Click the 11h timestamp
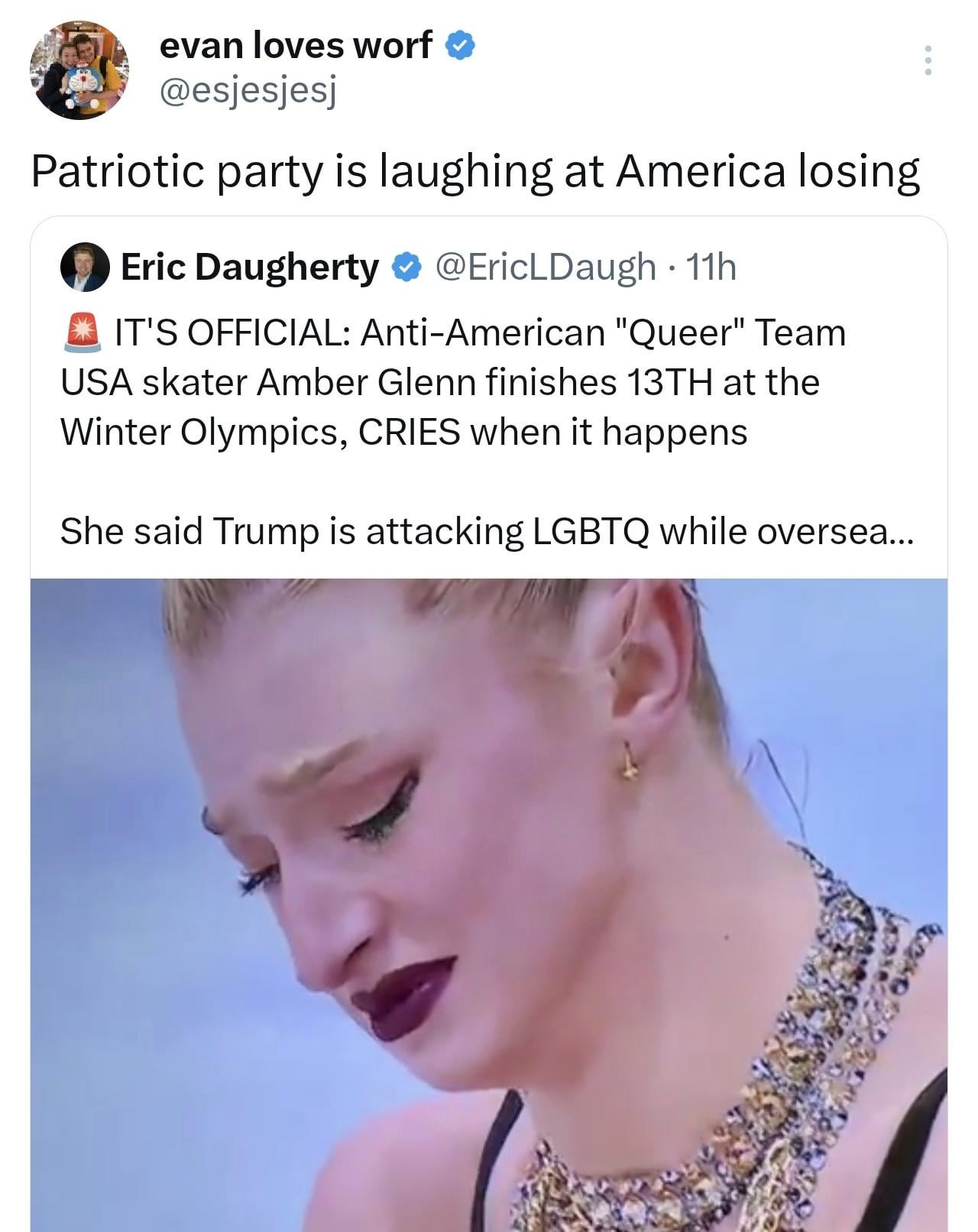 click(711, 267)
